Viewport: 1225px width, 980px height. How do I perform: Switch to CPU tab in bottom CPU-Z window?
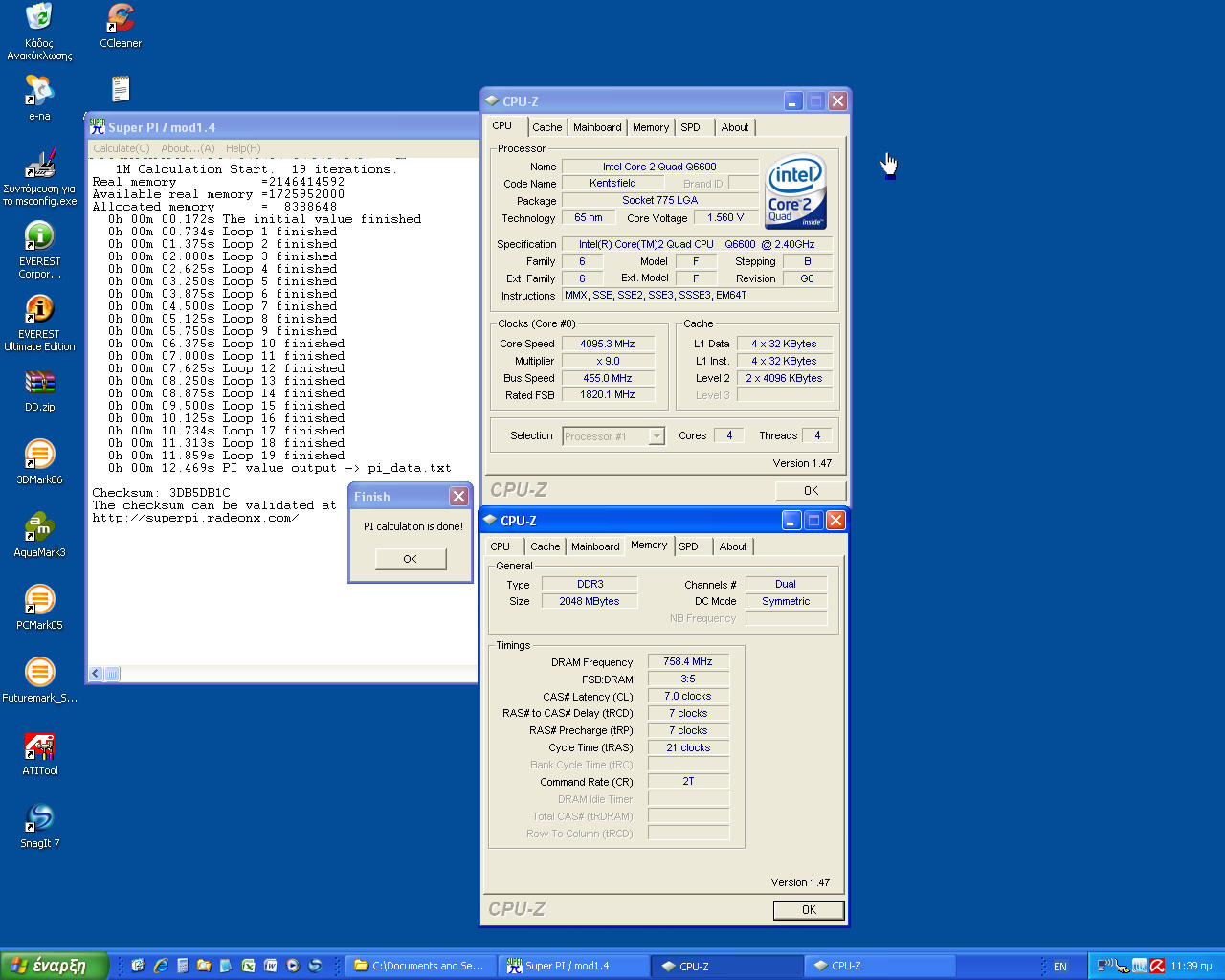point(501,546)
